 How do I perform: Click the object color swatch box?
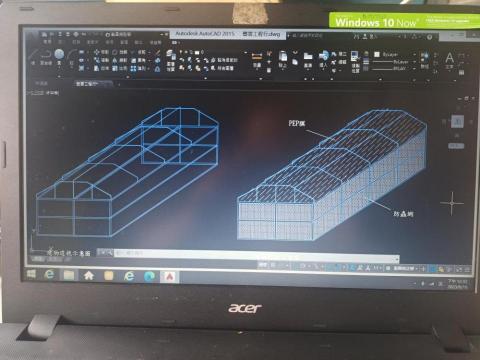[x=377, y=54]
